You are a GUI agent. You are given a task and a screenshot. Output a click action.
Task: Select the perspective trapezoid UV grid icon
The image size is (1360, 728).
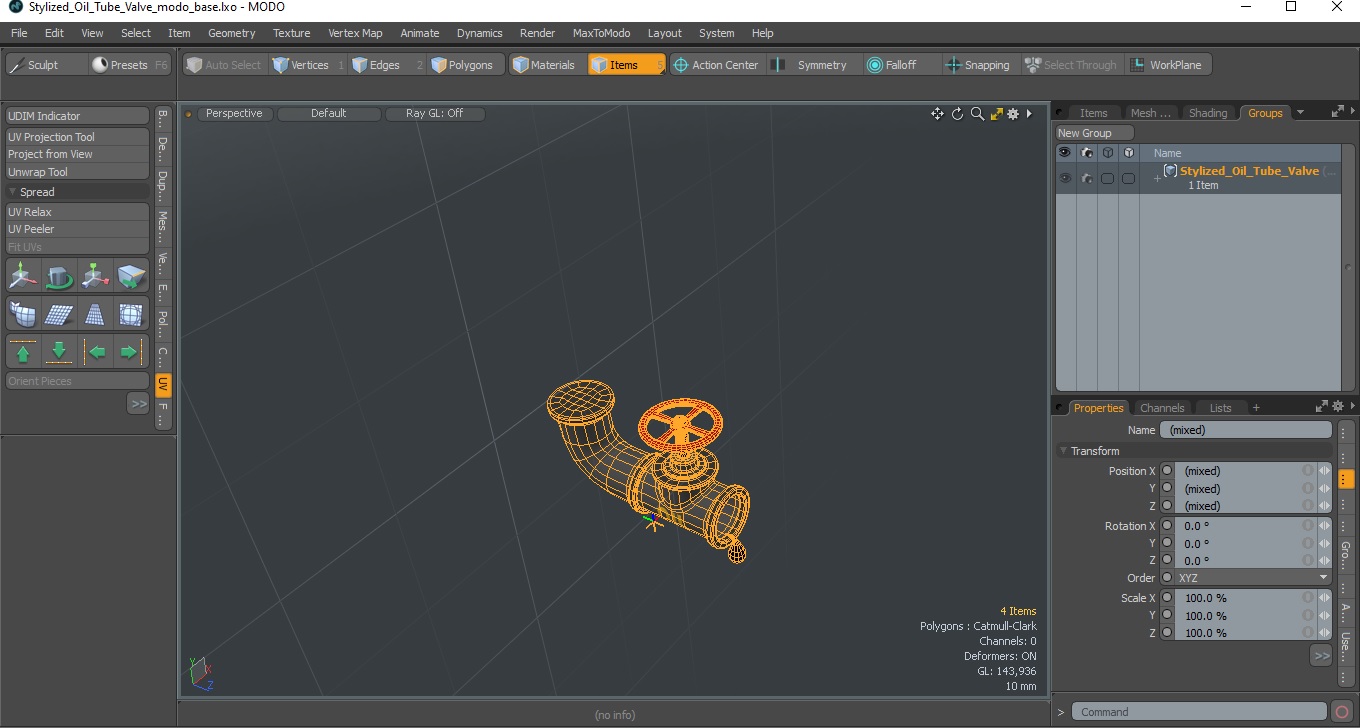coord(95,314)
